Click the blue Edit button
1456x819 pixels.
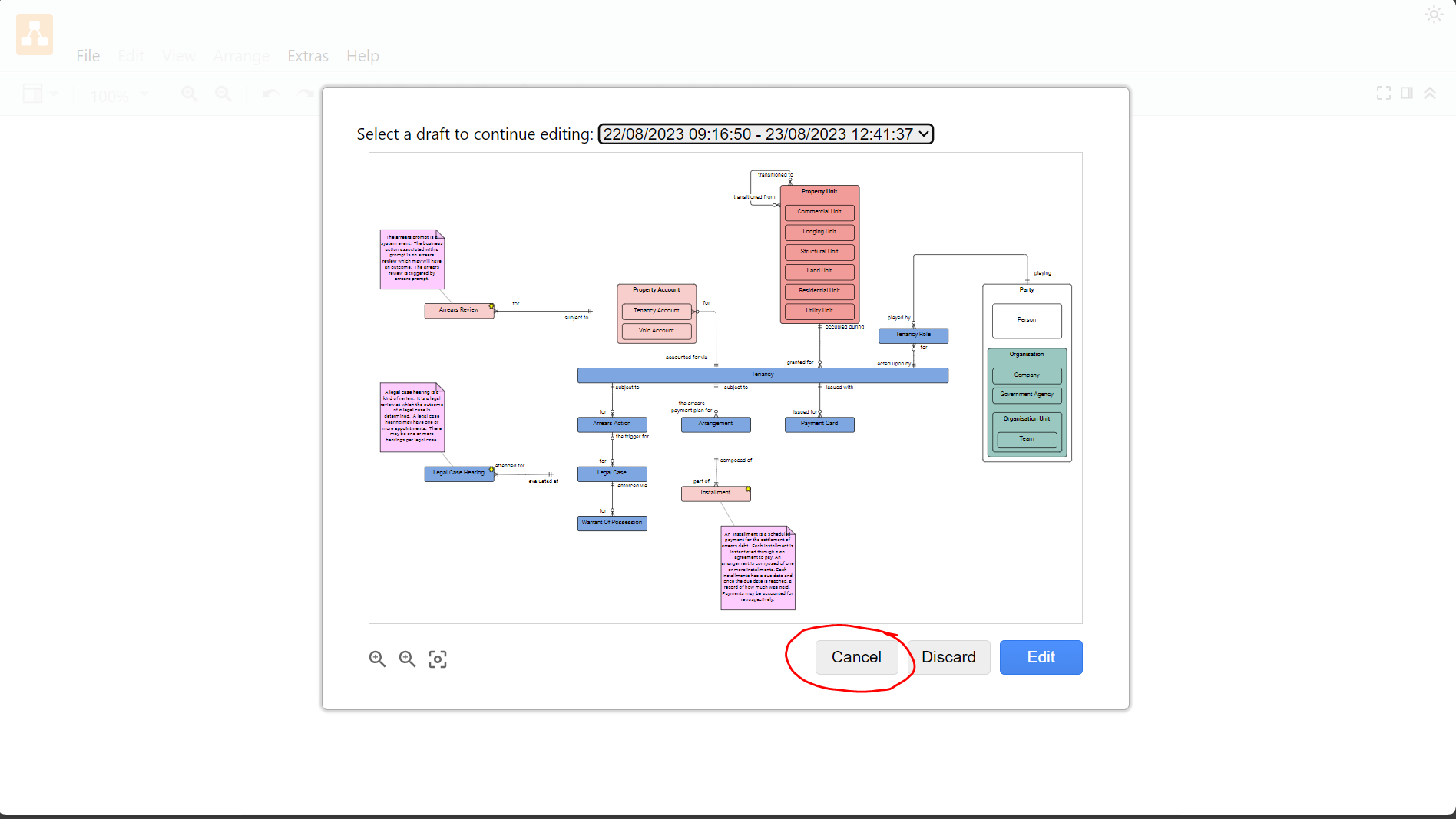pos(1041,657)
